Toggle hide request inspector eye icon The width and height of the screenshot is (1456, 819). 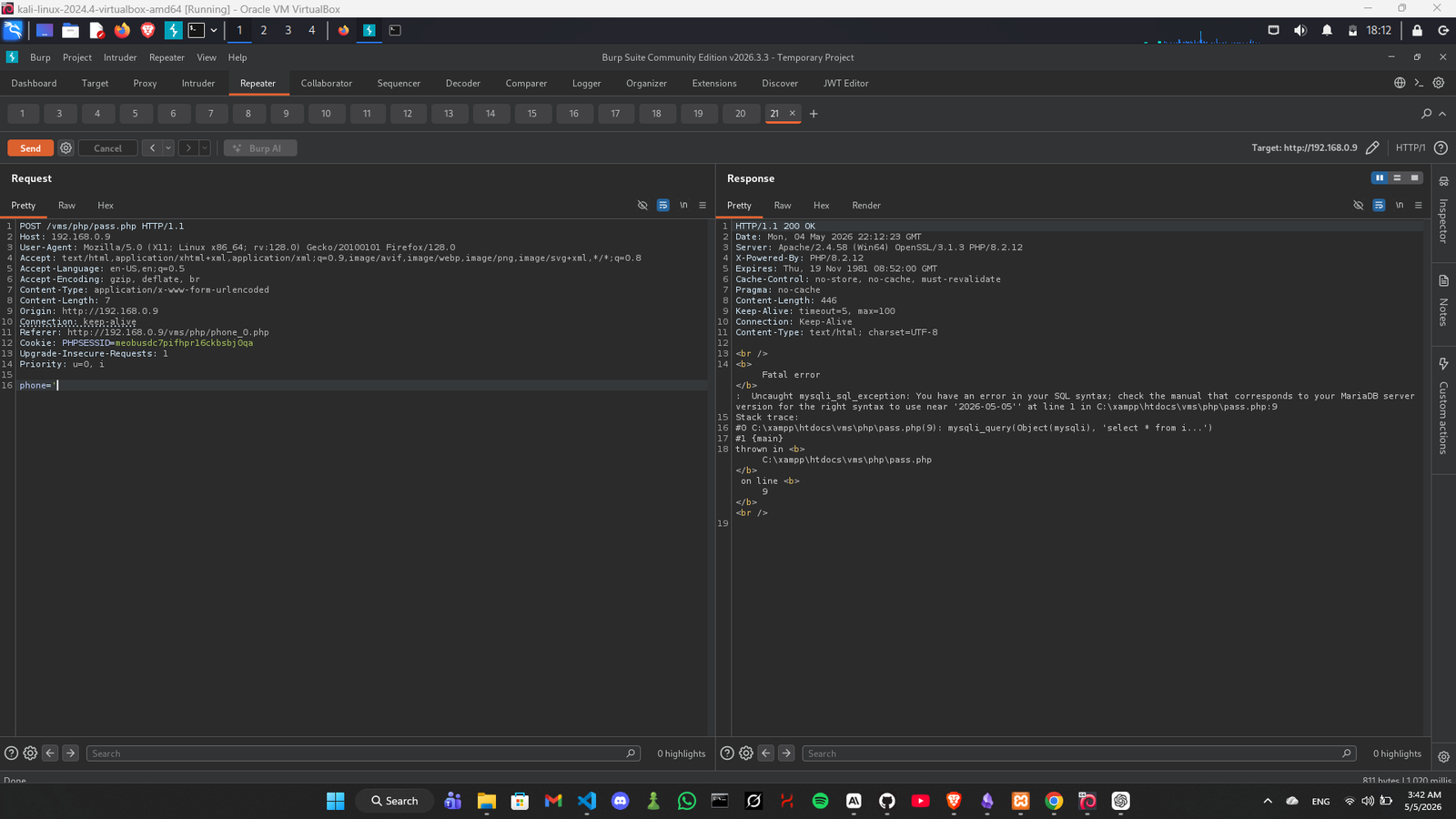click(642, 206)
